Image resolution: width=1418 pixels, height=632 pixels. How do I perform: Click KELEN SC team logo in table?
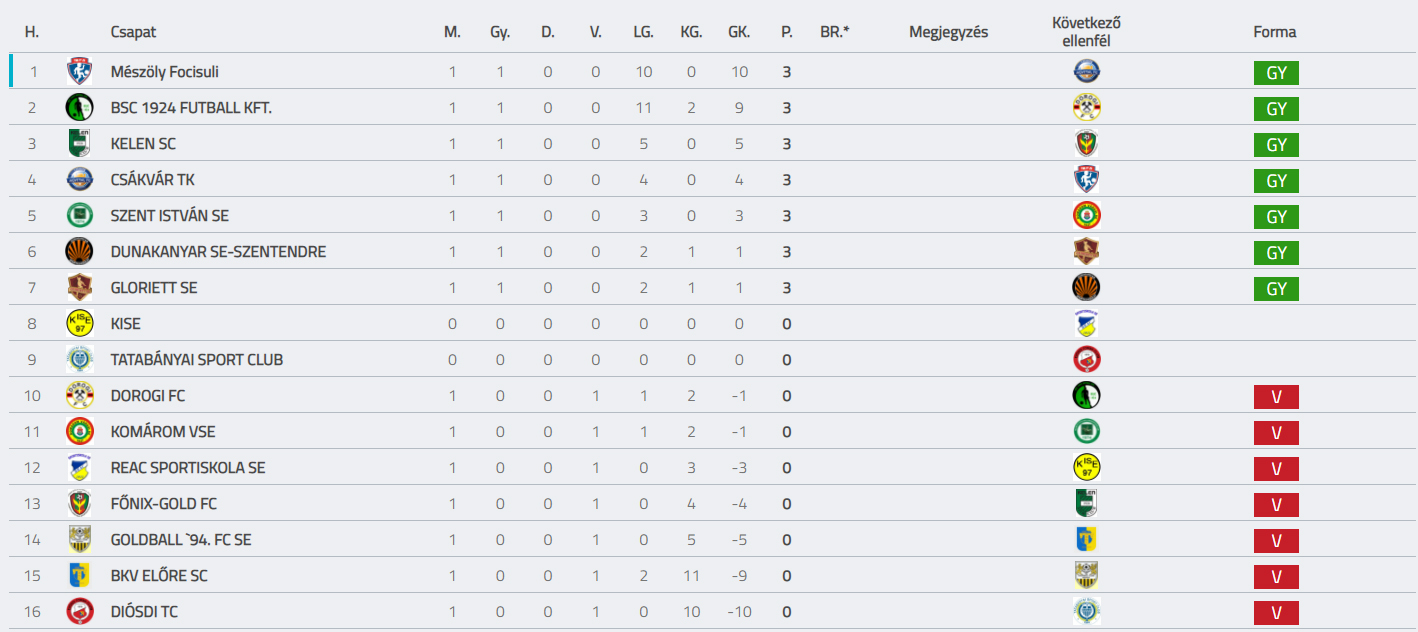click(79, 144)
